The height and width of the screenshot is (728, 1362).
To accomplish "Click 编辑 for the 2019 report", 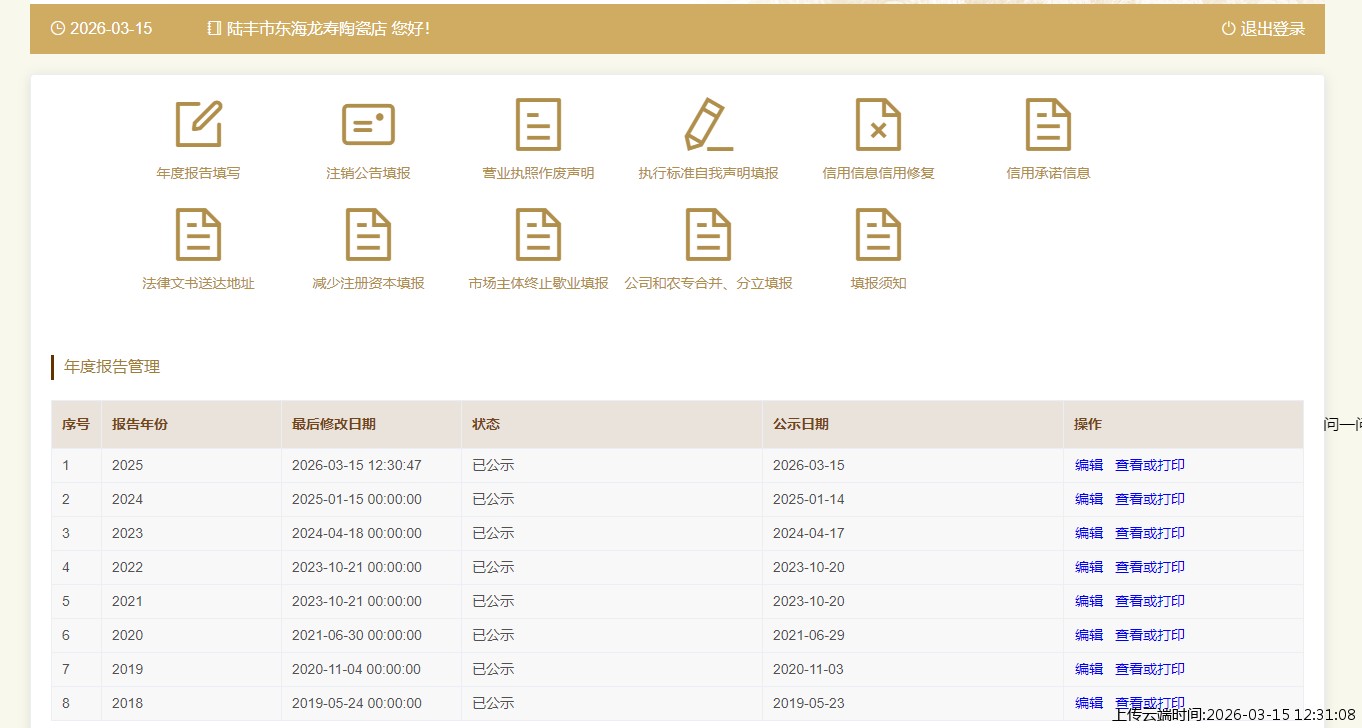I will 1088,669.
